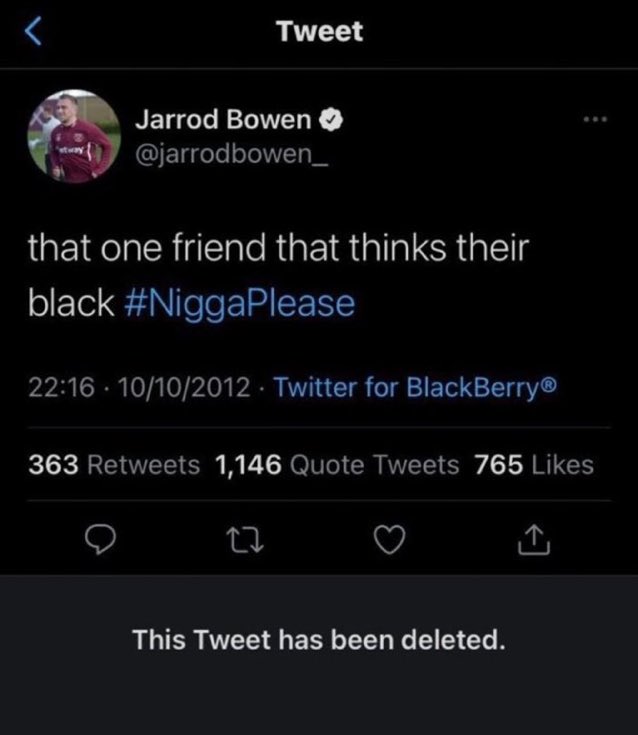Open the share sheet icon
The image size is (638, 735).
coord(534,540)
